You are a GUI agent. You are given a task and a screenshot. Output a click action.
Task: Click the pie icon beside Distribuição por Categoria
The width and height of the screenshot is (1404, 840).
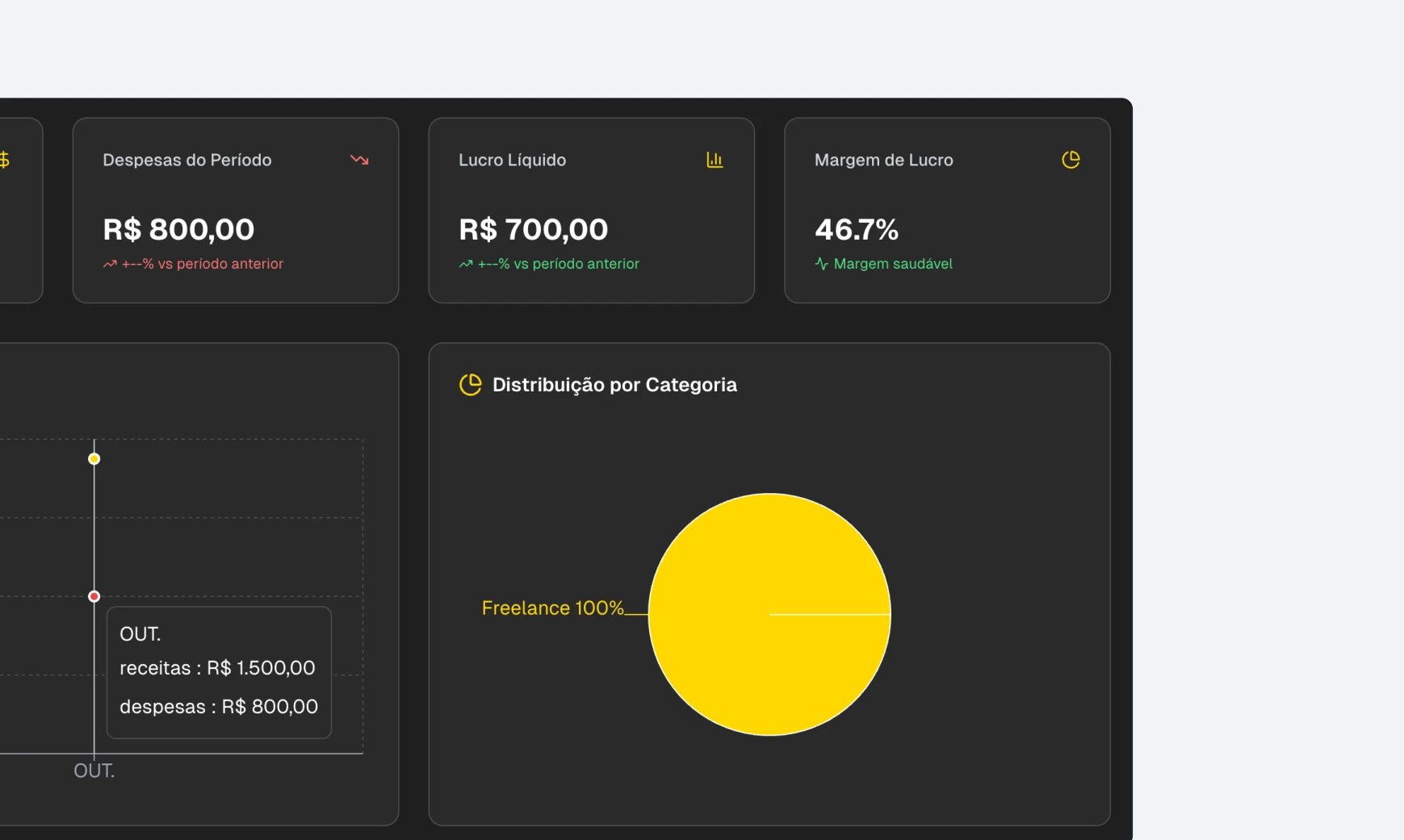click(x=471, y=385)
